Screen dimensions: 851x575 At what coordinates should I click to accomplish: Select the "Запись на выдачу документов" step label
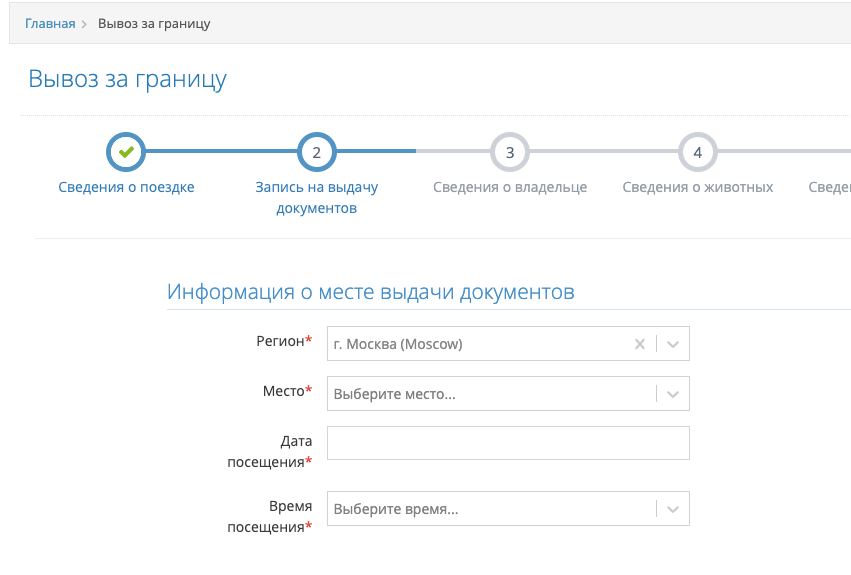[x=316, y=197]
